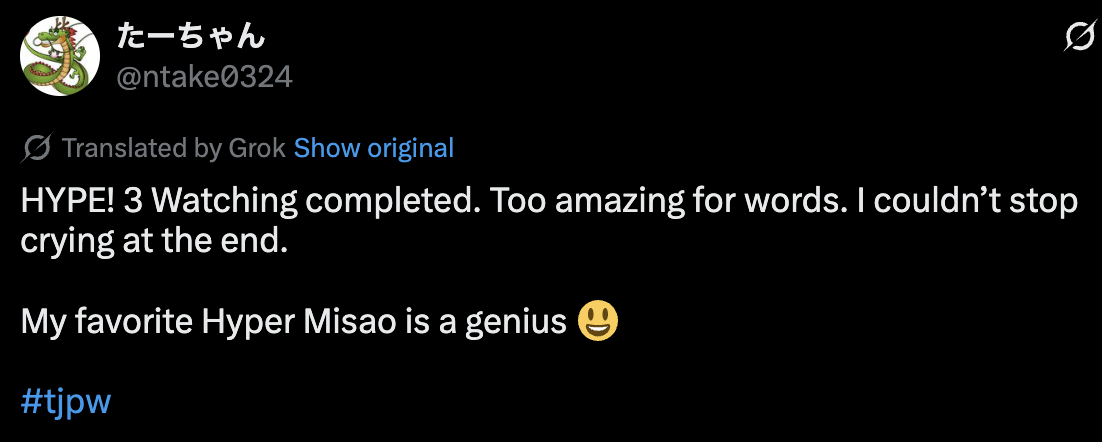Click Show original link
Image resolution: width=1102 pixels, height=442 pixels.
tap(374, 149)
